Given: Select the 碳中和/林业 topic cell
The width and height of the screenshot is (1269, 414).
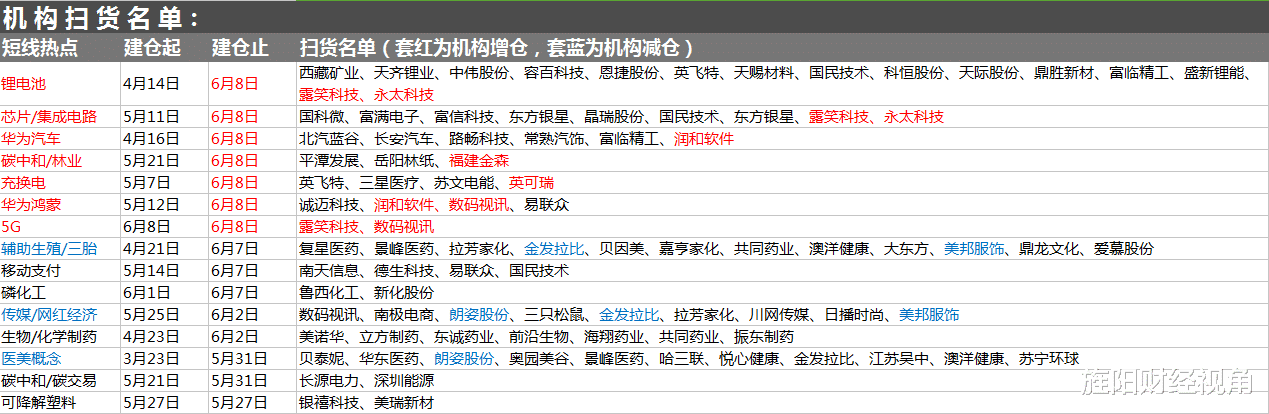Looking at the screenshot, I should 42,160.
